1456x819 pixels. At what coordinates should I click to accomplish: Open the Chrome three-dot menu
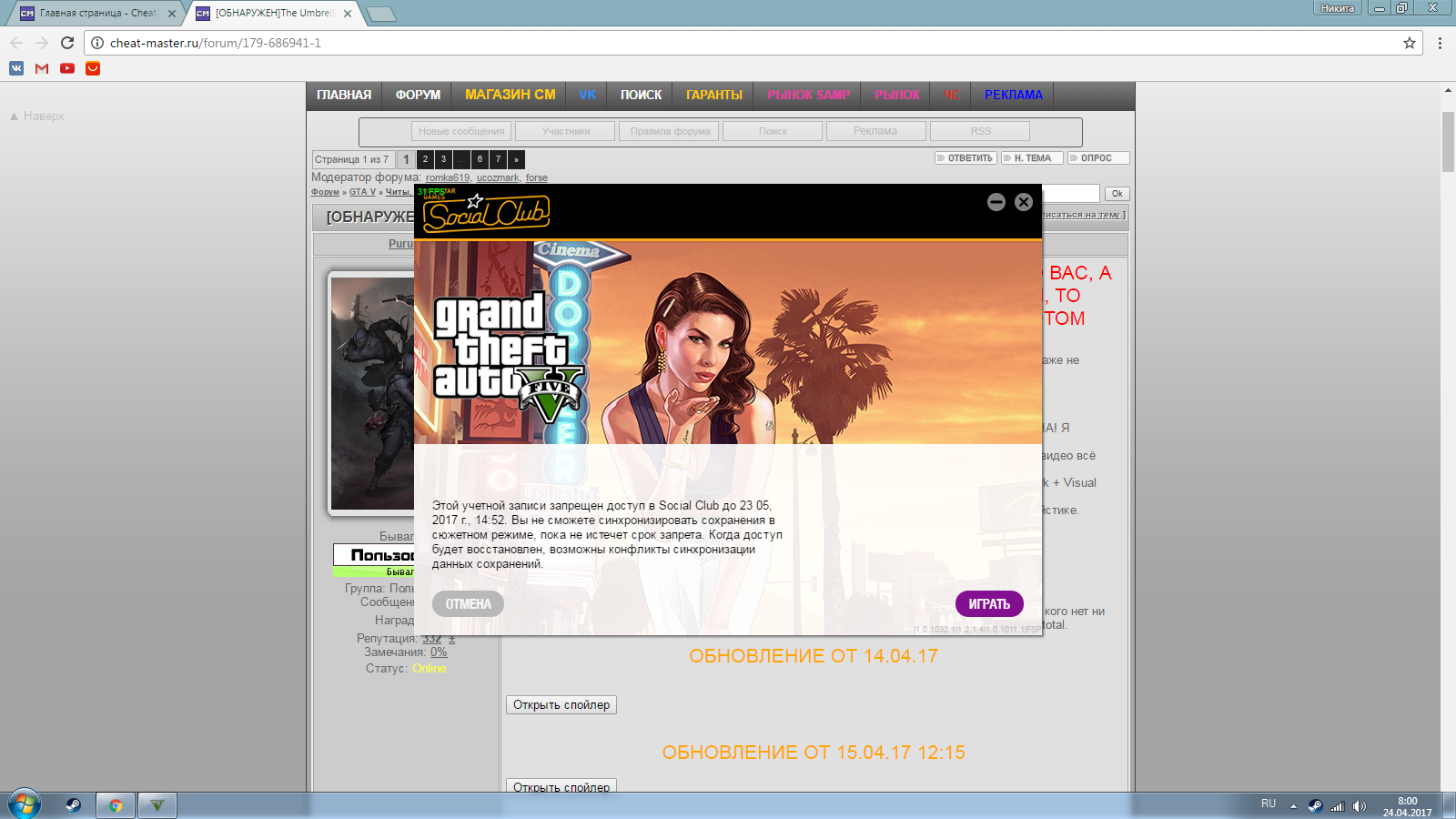coord(1440,43)
